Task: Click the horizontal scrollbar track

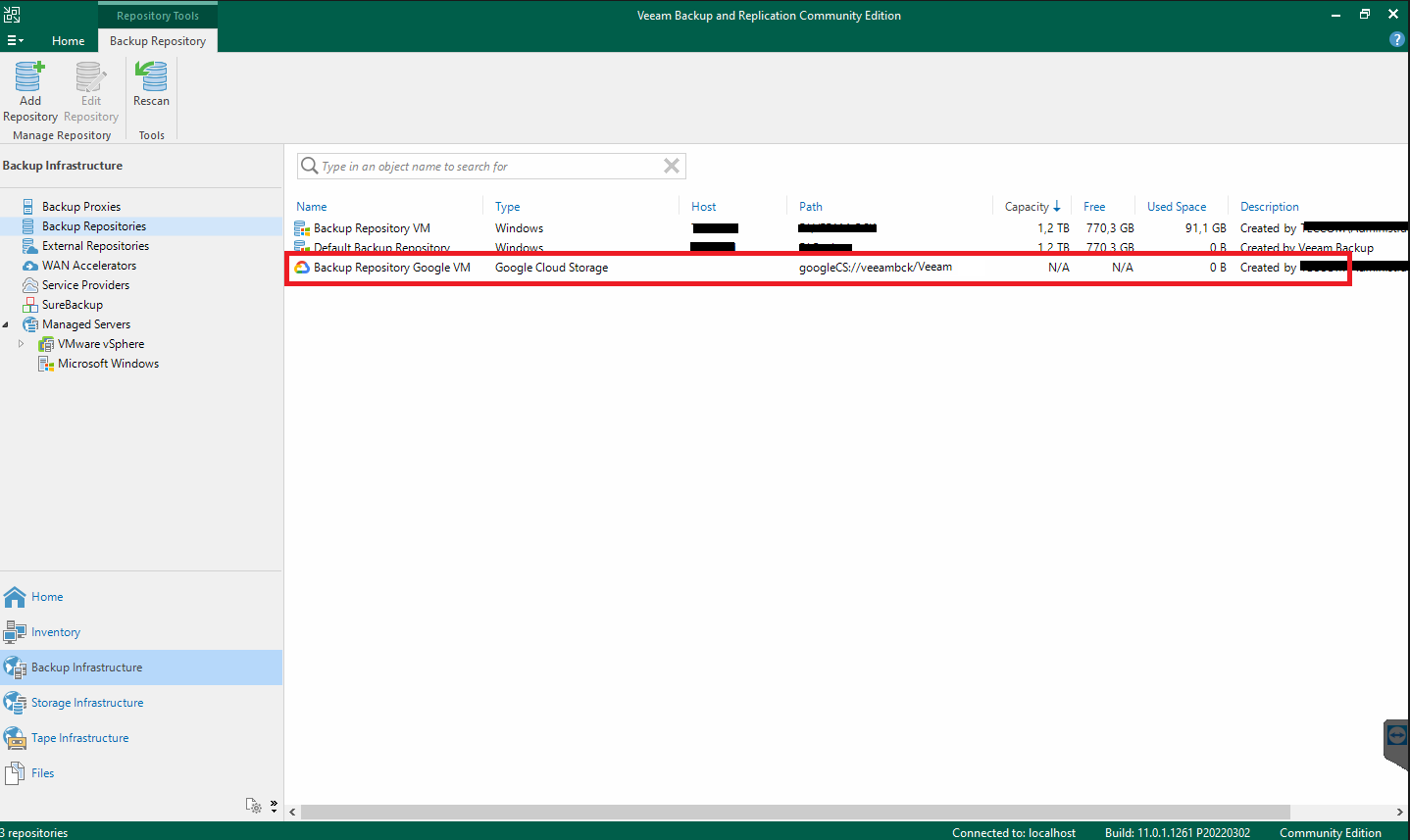Action: pyautogui.click(x=1340, y=813)
